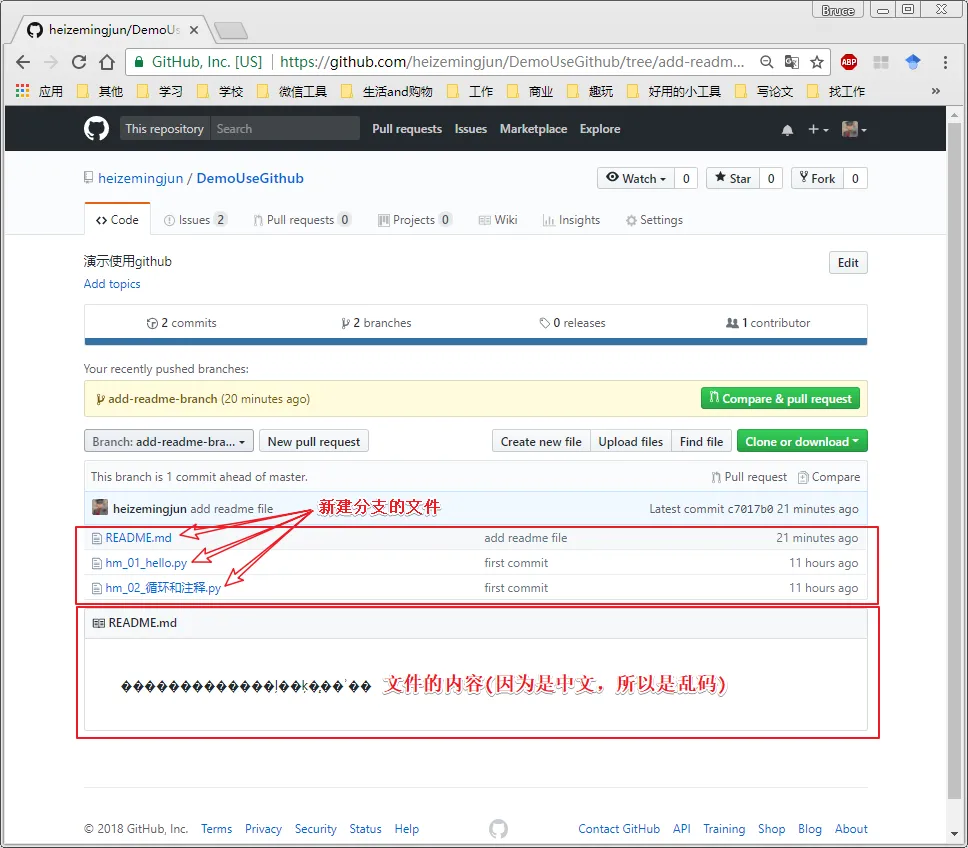
Task: Click the Google Translate icon in address bar
Action: pyautogui.click(x=792, y=62)
